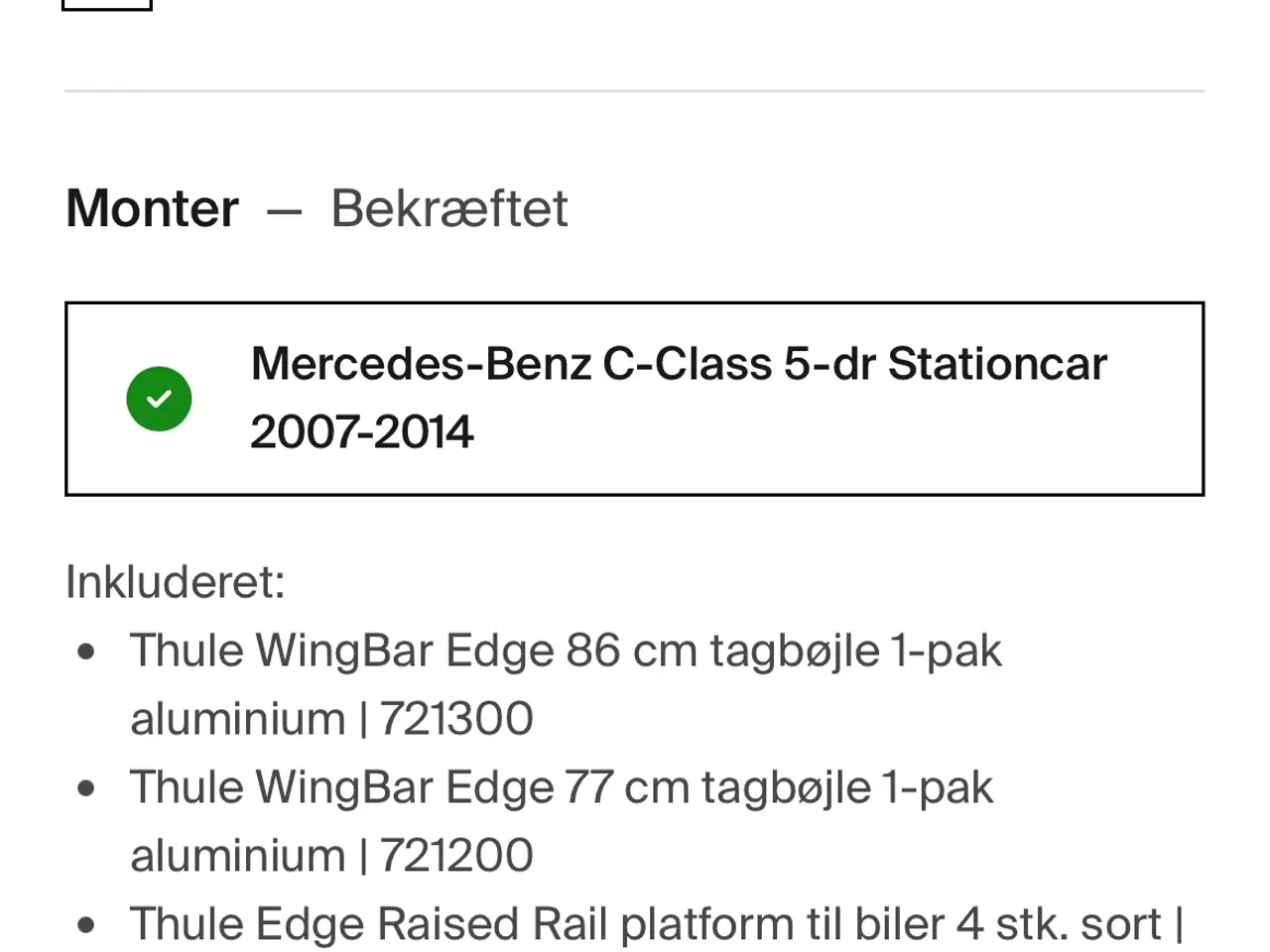This screenshot has width=1270, height=952.
Task: Click the partially visible box at top left
Action: pos(107,4)
